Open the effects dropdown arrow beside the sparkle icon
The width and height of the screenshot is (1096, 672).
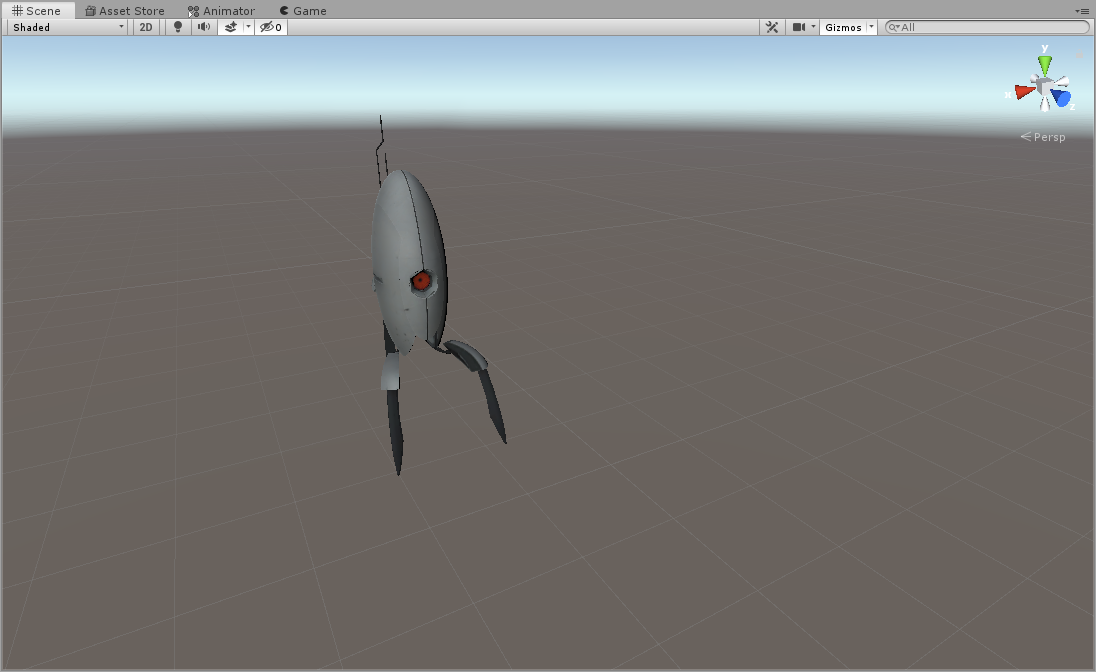click(248, 27)
